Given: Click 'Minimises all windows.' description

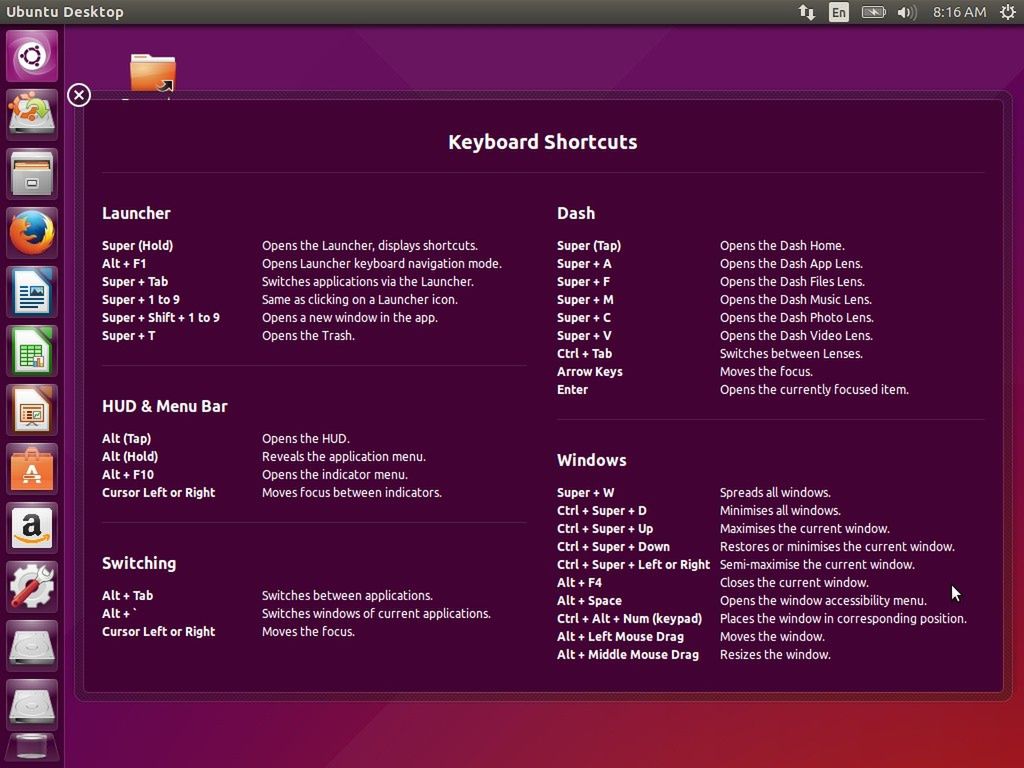Looking at the screenshot, I should pos(780,511).
